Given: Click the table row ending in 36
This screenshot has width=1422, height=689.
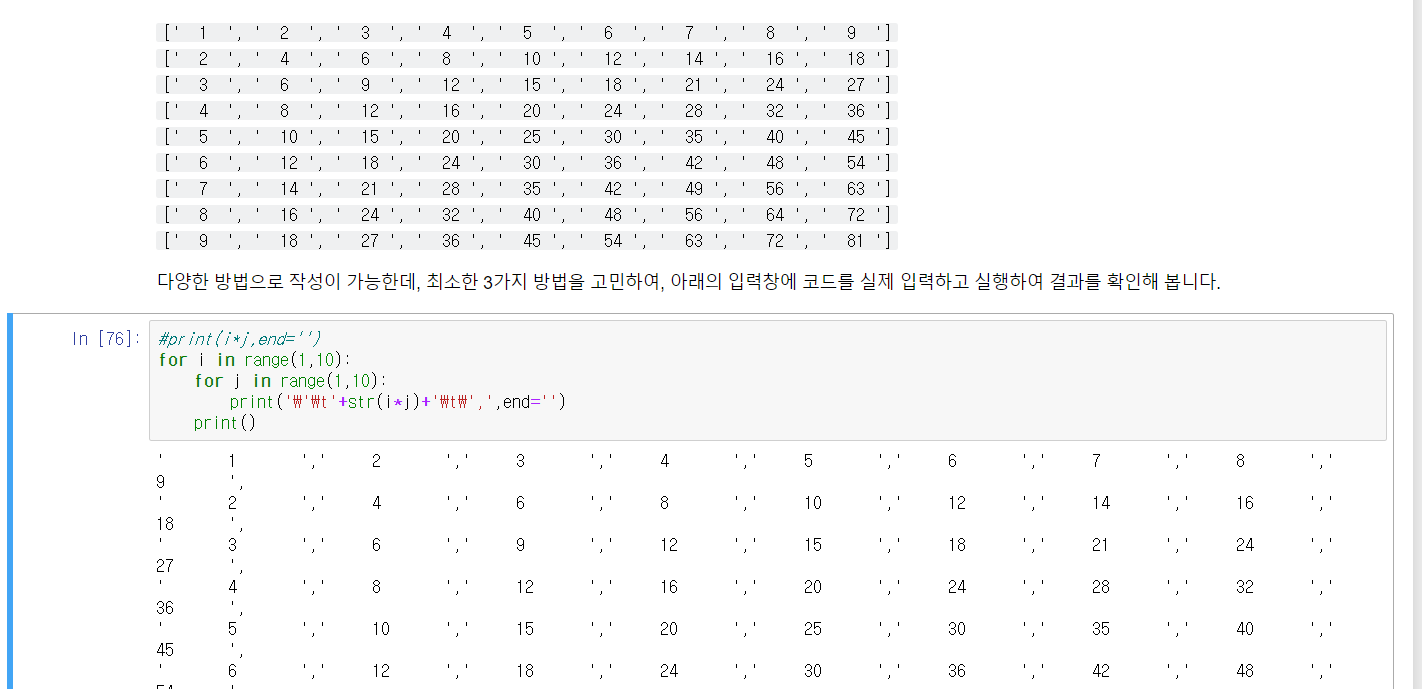Looking at the screenshot, I should (527, 111).
